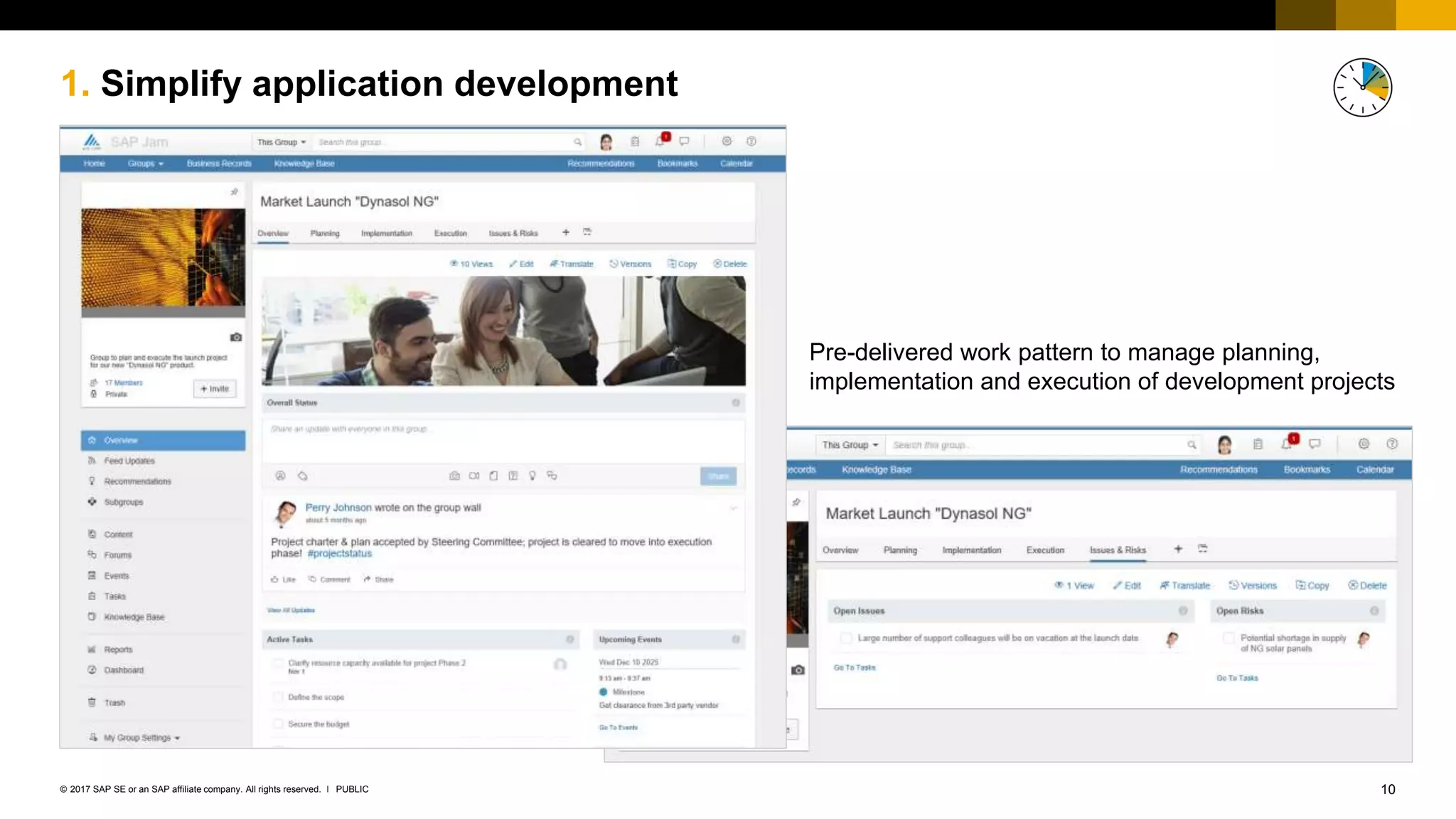
Task: Check the Secure the budget task
Action: [x=279, y=724]
